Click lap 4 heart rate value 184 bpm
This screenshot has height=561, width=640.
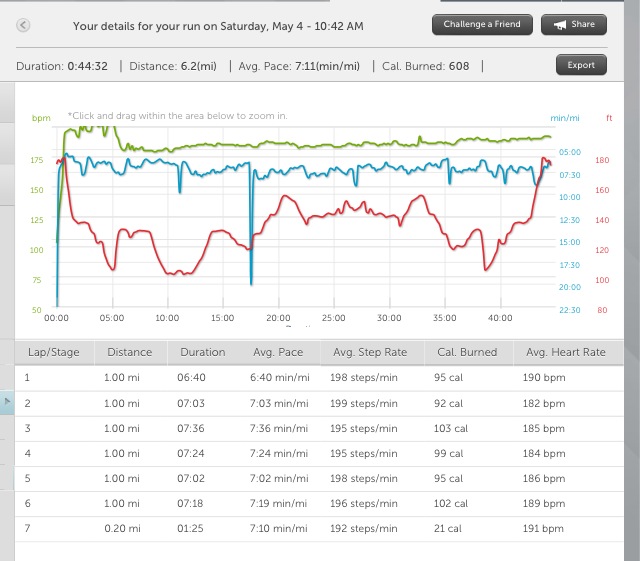click(x=544, y=454)
